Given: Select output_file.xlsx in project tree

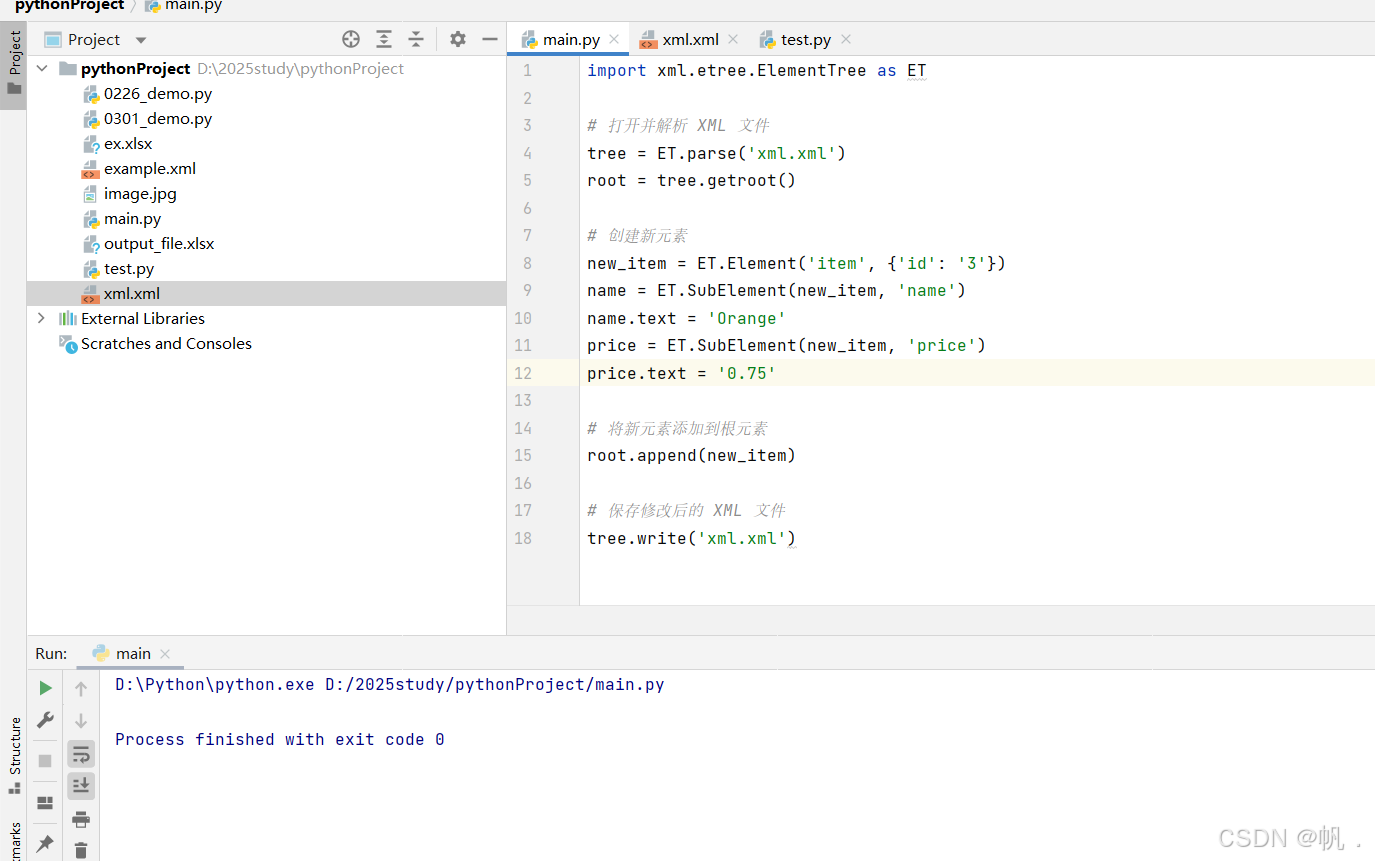Looking at the screenshot, I should [x=159, y=243].
